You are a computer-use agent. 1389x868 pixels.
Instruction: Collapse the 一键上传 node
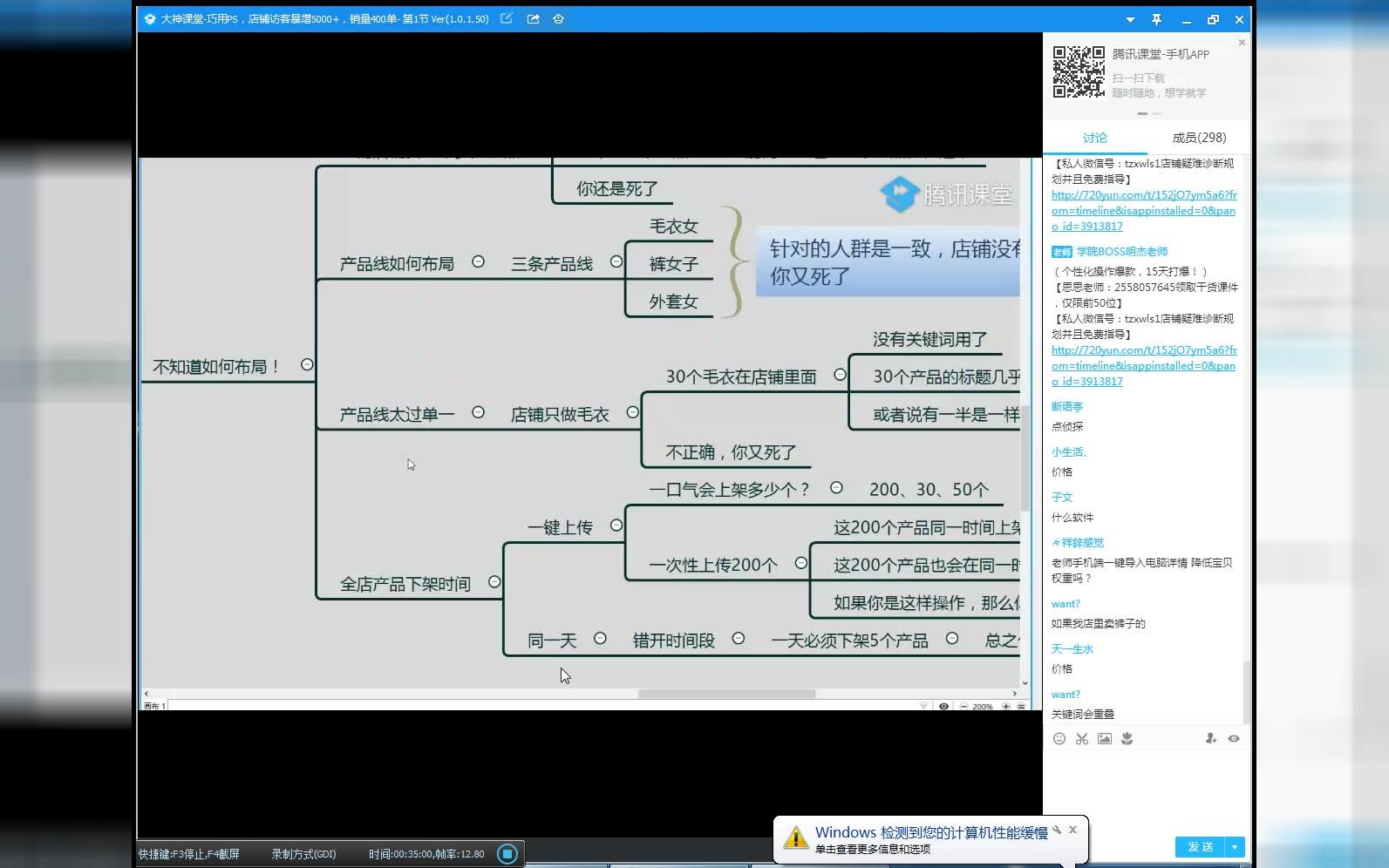tap(616, 526)
